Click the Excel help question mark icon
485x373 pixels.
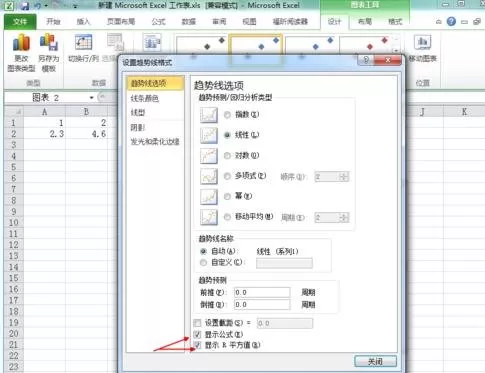(x=451, y=22)
